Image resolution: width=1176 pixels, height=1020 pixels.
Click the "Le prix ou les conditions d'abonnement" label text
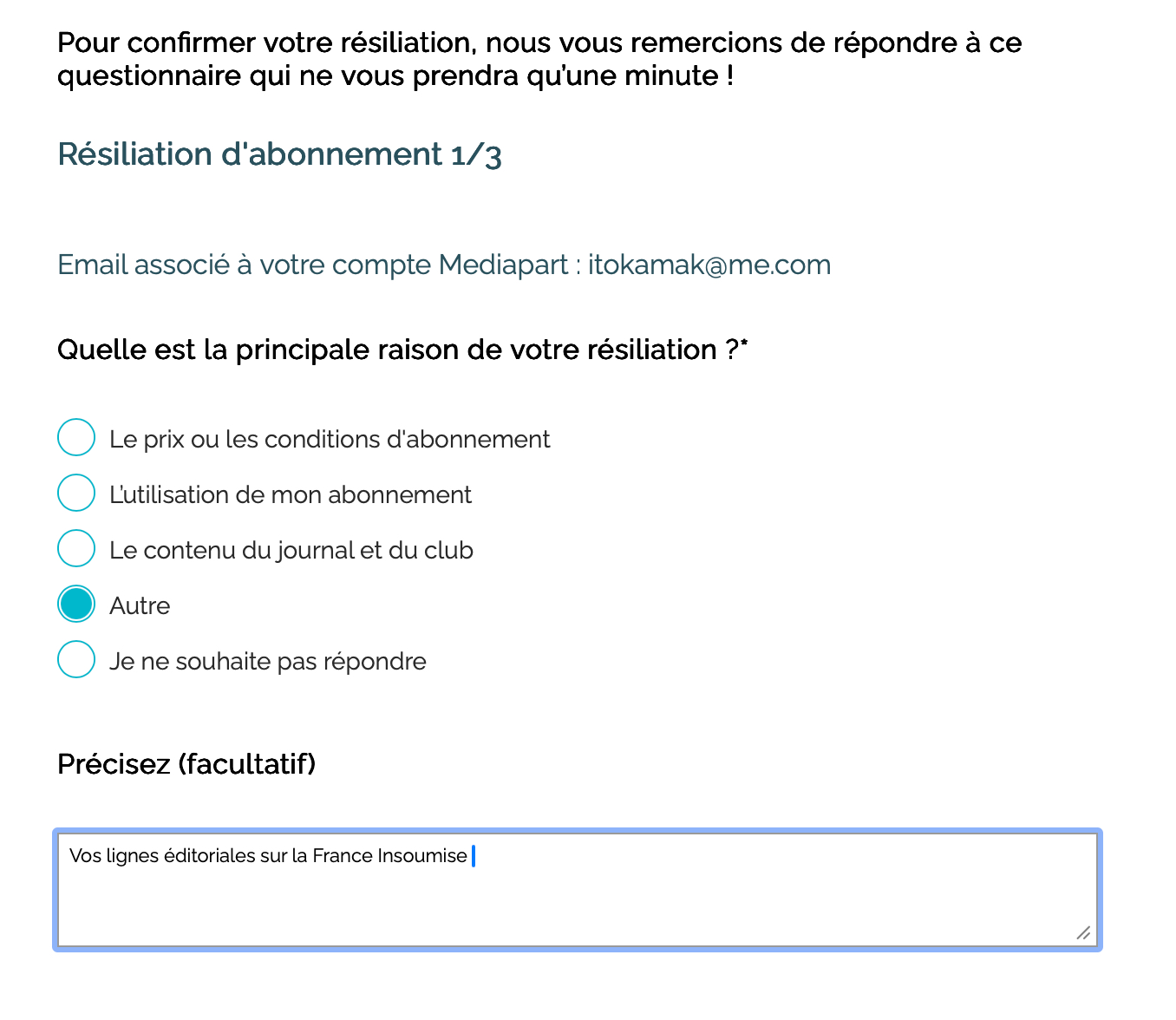coord(330,440)
